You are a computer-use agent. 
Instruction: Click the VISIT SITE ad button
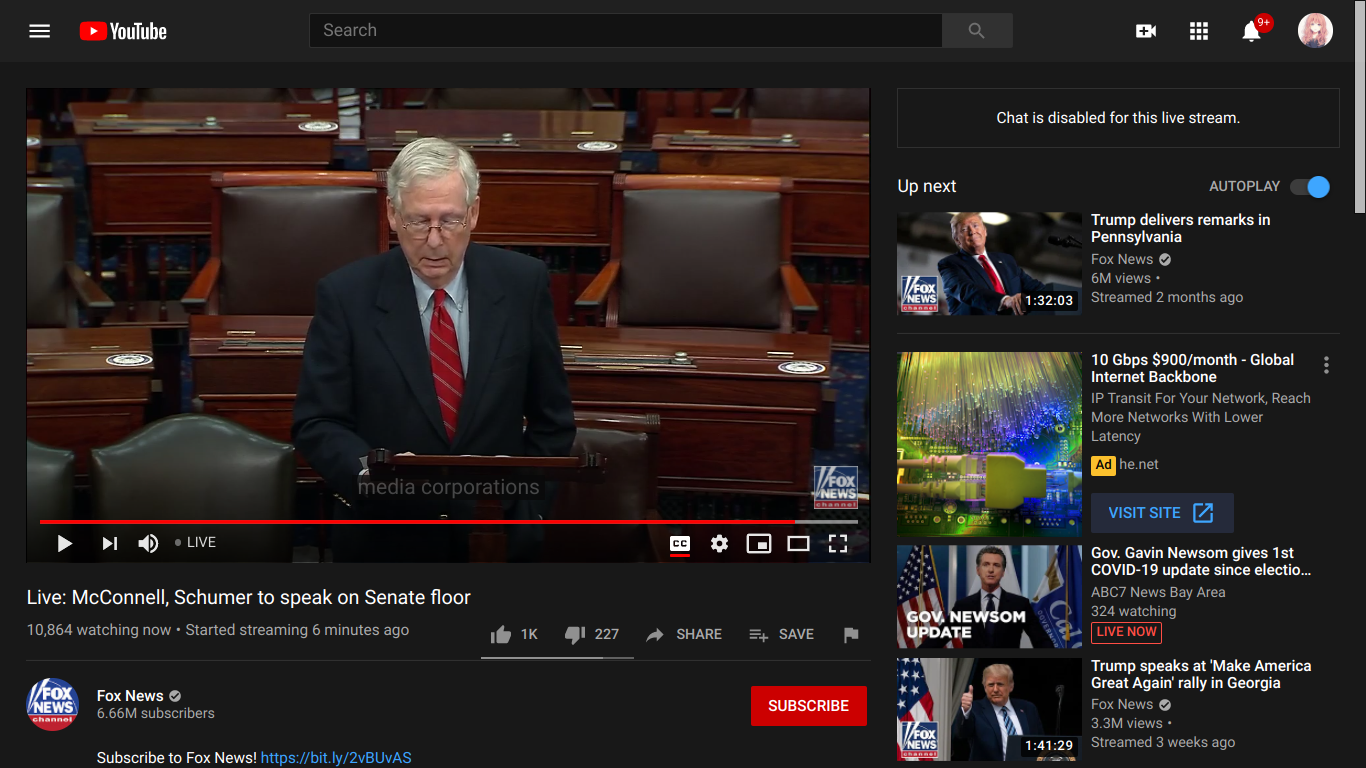[1162, 513]
